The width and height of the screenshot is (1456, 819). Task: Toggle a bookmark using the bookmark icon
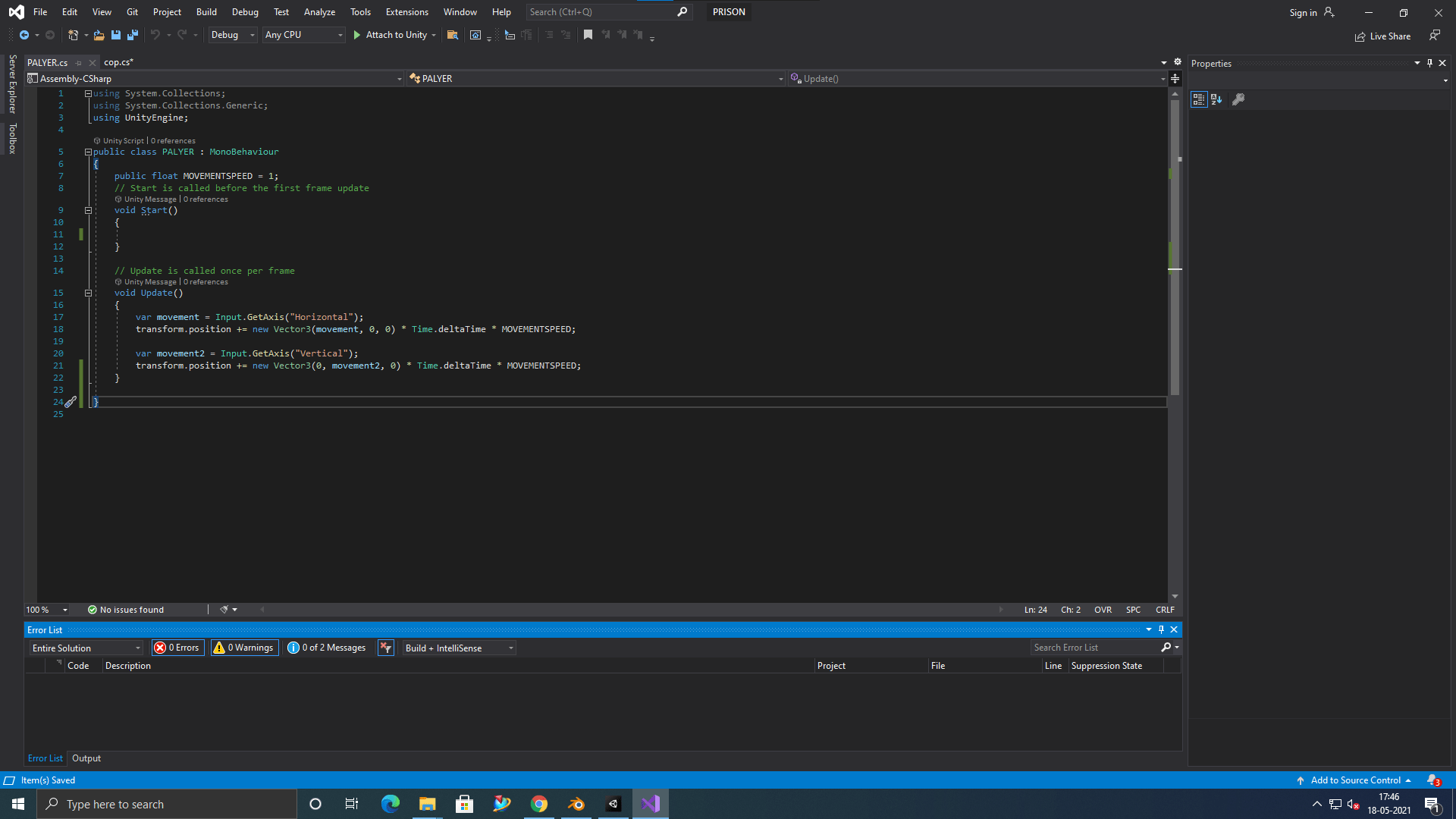click(588, 35)
